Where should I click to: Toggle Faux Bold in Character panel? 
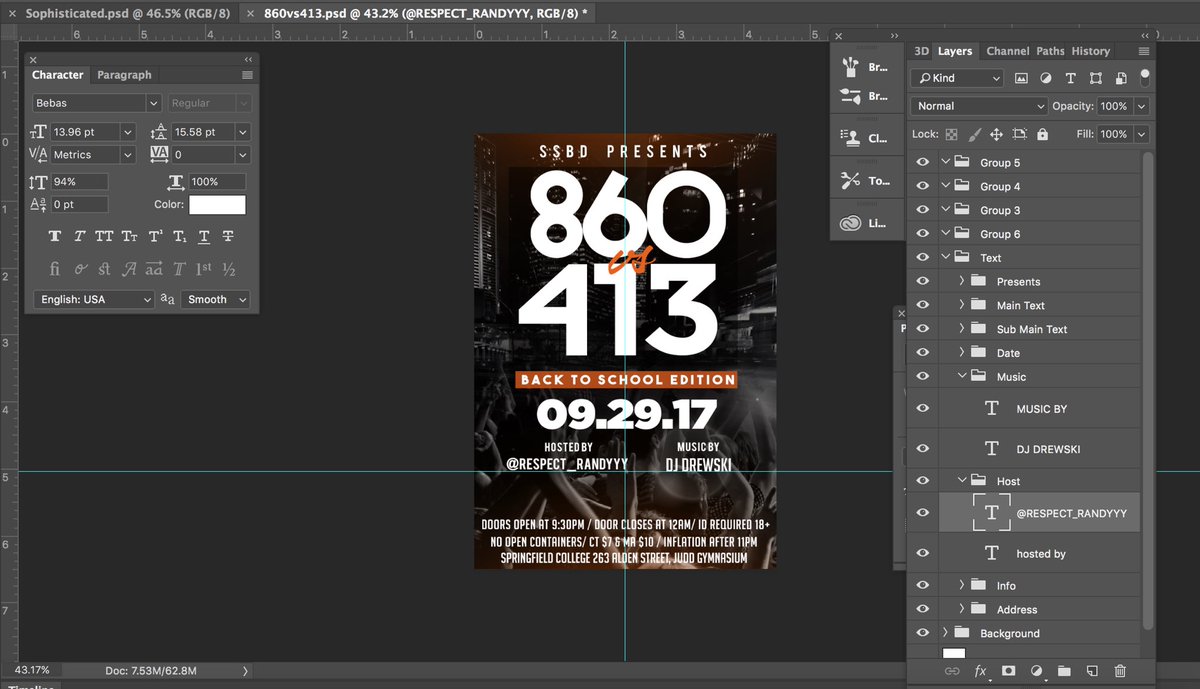pyautogui.click(x=54, y=237)
